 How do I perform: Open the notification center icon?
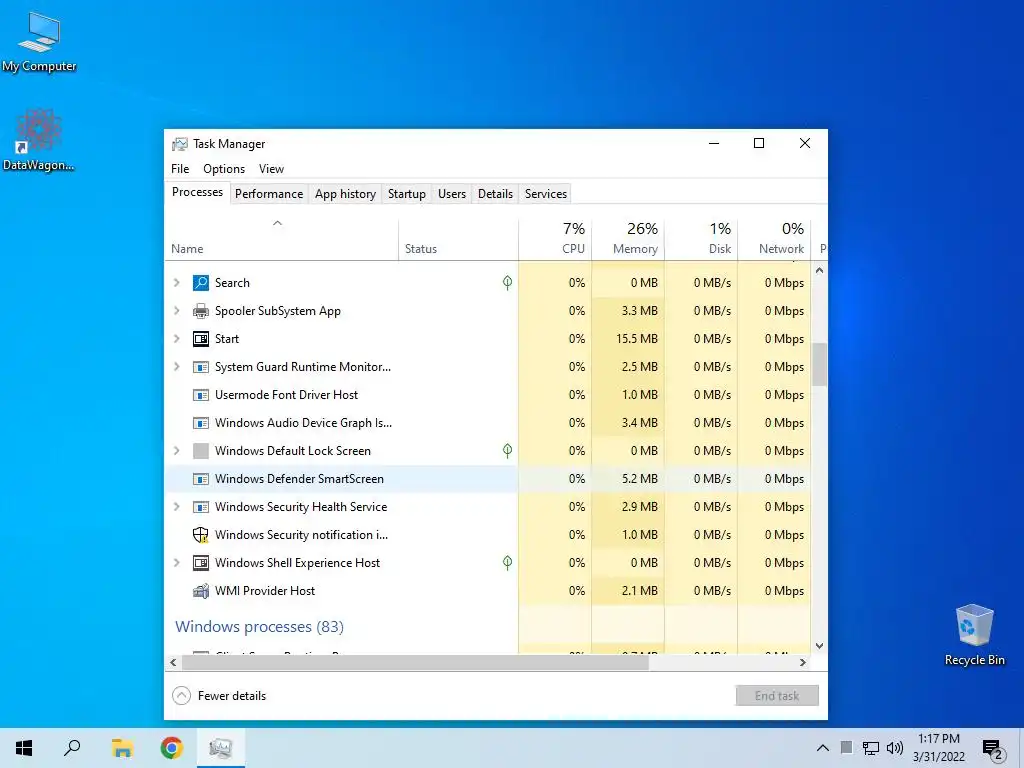pos(992,749)
